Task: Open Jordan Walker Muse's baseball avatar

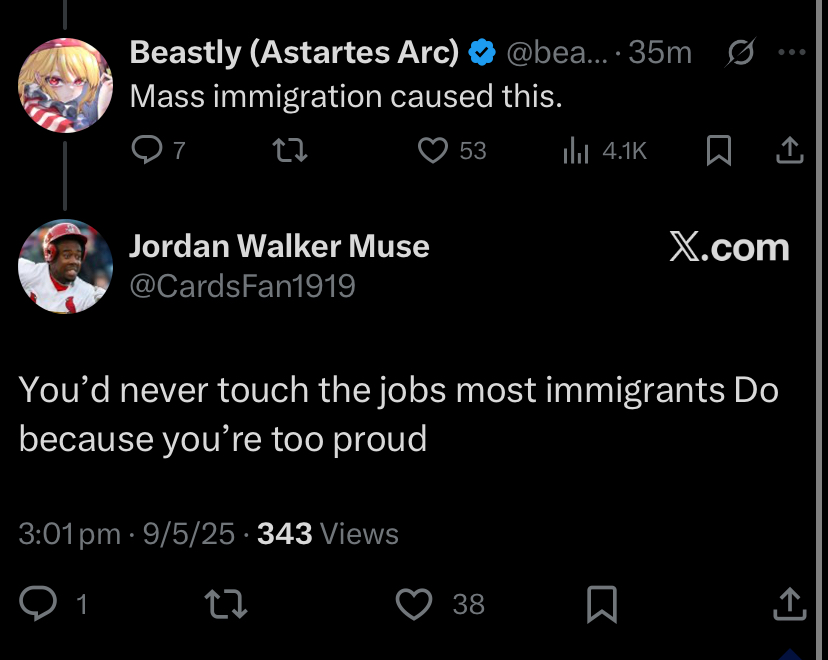Action: (65, 266)
